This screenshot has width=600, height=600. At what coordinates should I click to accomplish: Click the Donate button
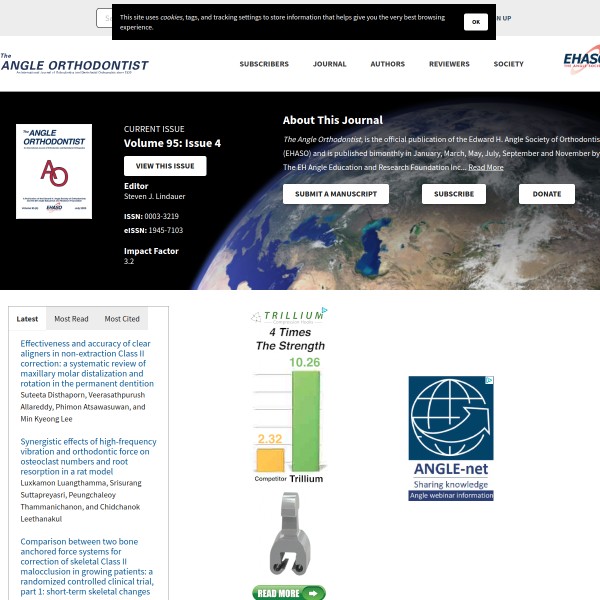tap(547, 194)
